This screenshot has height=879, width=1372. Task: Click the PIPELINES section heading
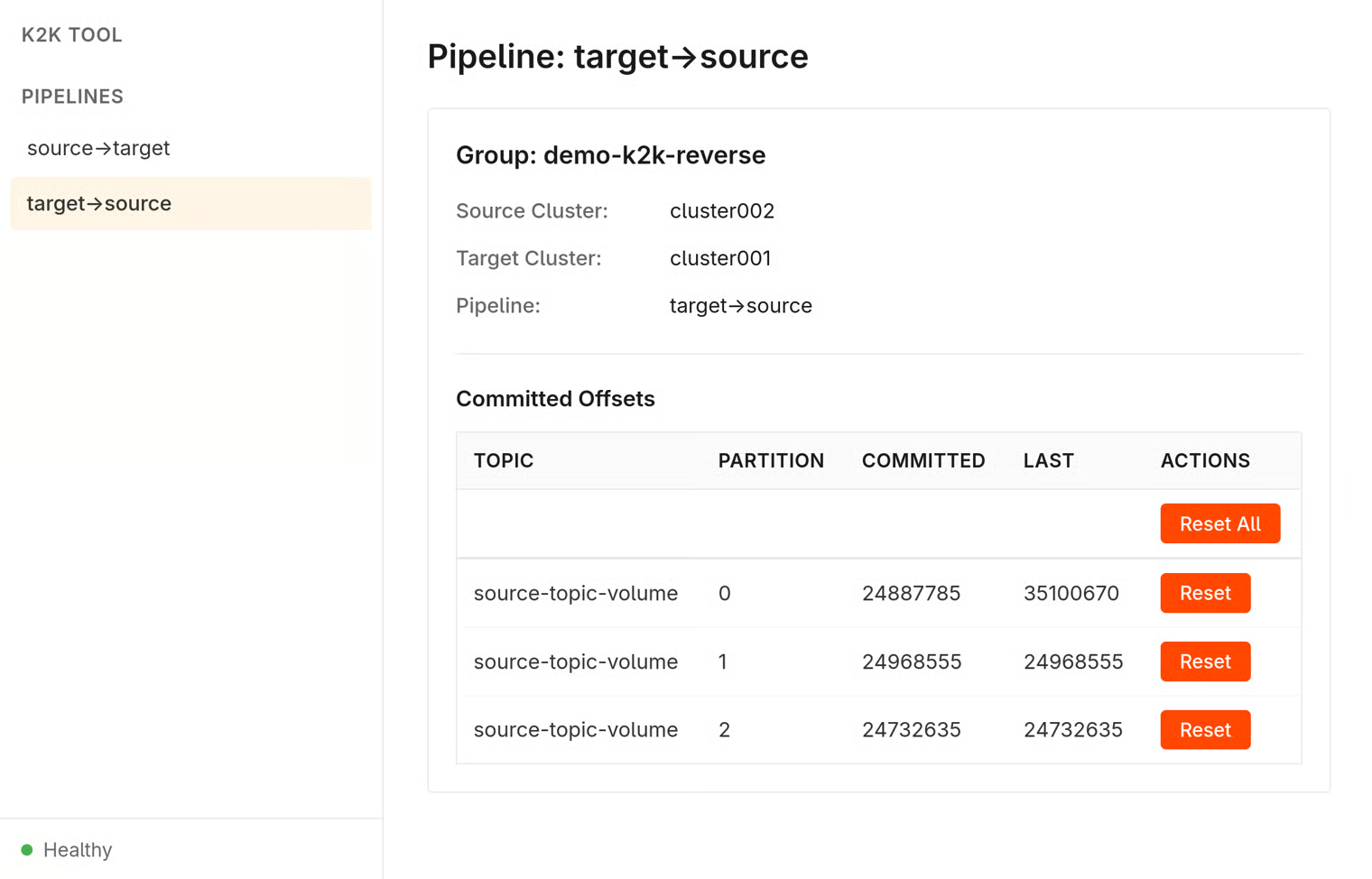72,97
